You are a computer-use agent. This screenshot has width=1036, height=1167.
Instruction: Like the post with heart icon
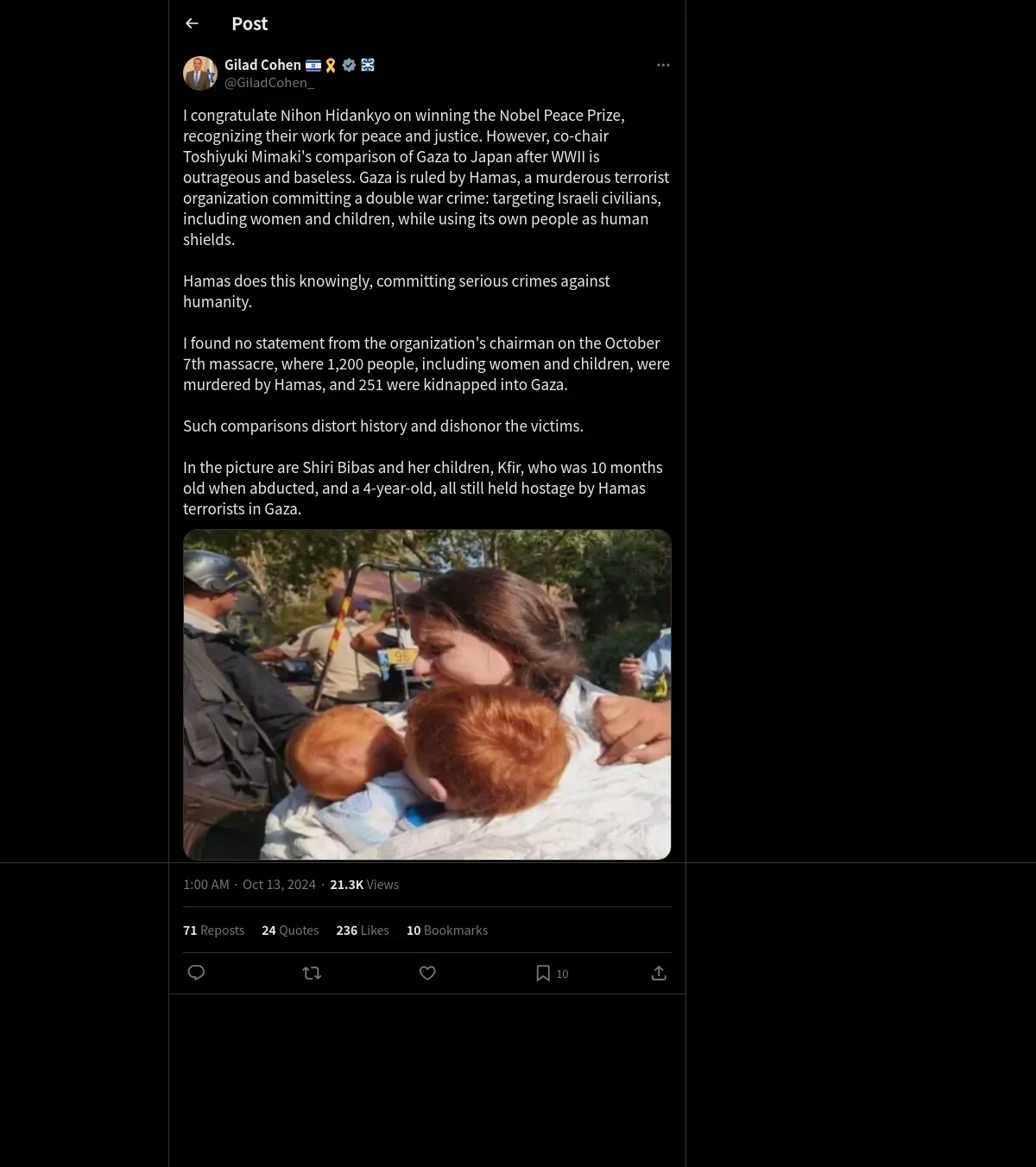tap(427, 973)
